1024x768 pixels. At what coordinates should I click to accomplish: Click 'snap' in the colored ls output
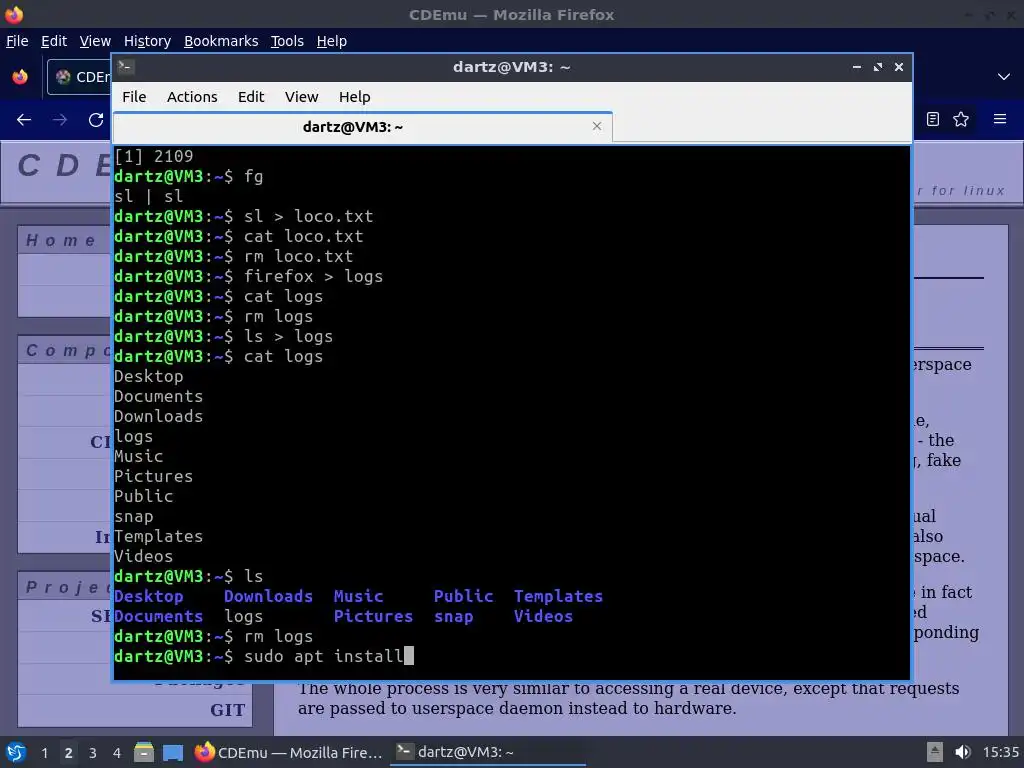point(453,616)
